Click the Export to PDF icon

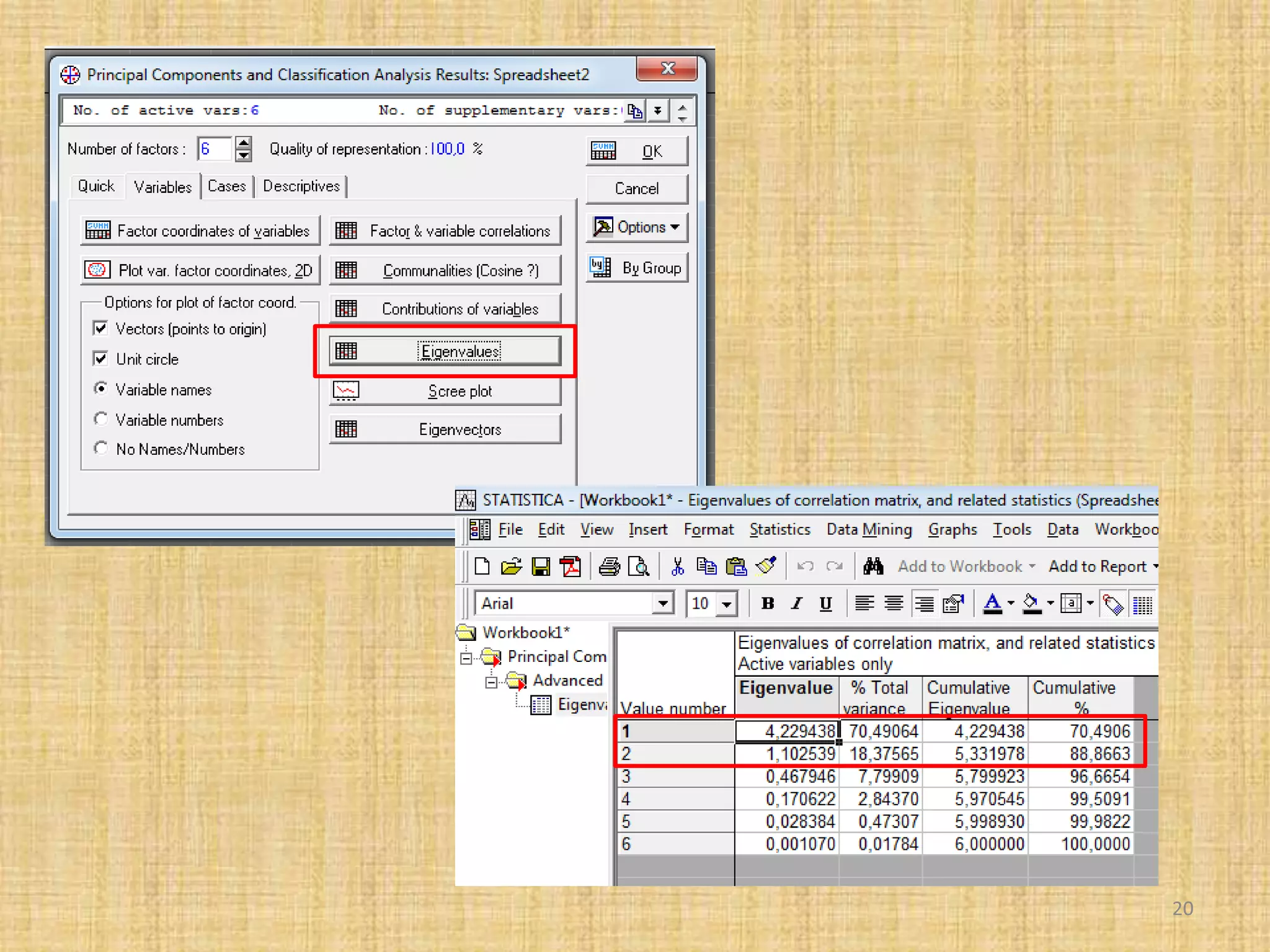(571, 566)
